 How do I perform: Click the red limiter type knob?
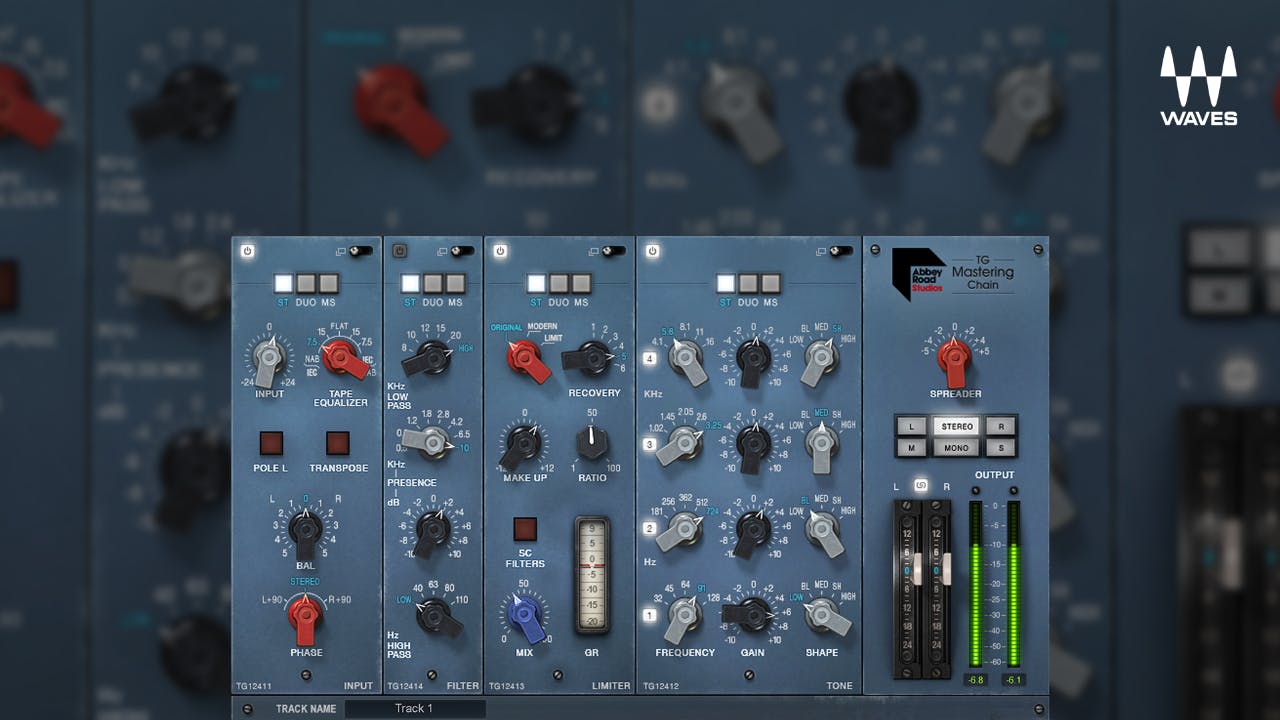coord(526,358)
